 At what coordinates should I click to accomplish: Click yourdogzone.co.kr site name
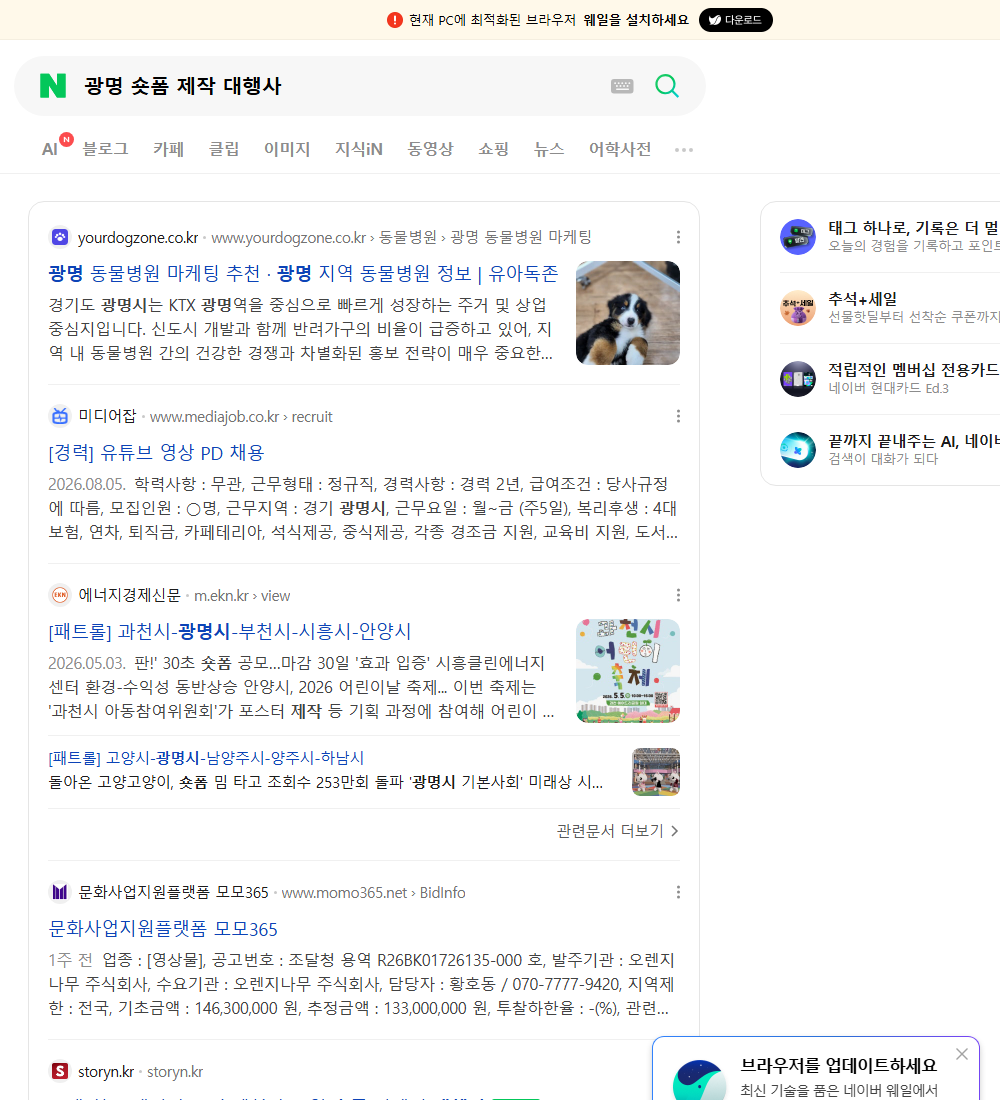[138, 238]
